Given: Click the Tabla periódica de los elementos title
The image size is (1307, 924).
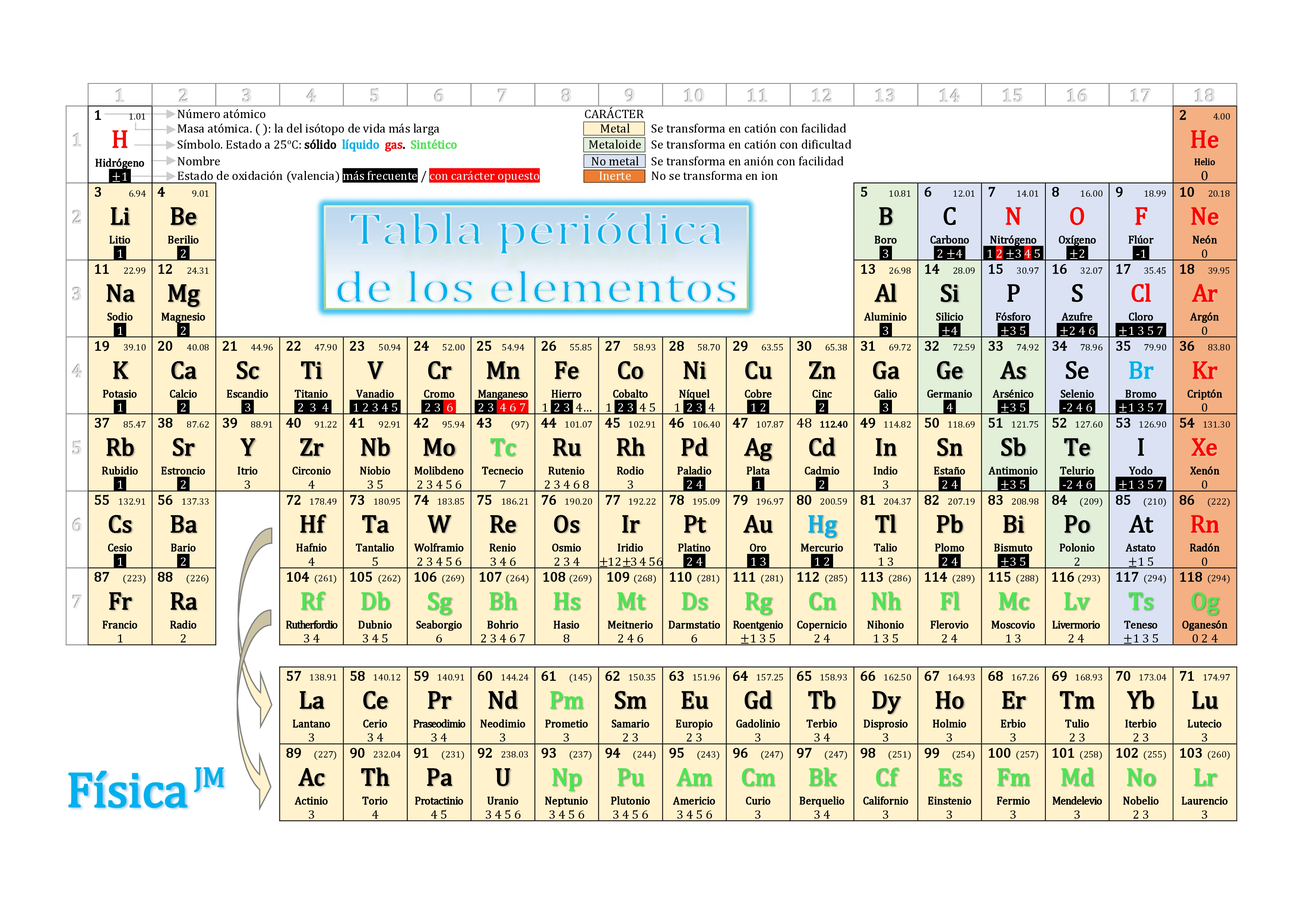Looking at the screenshot, I should [536, 257].
